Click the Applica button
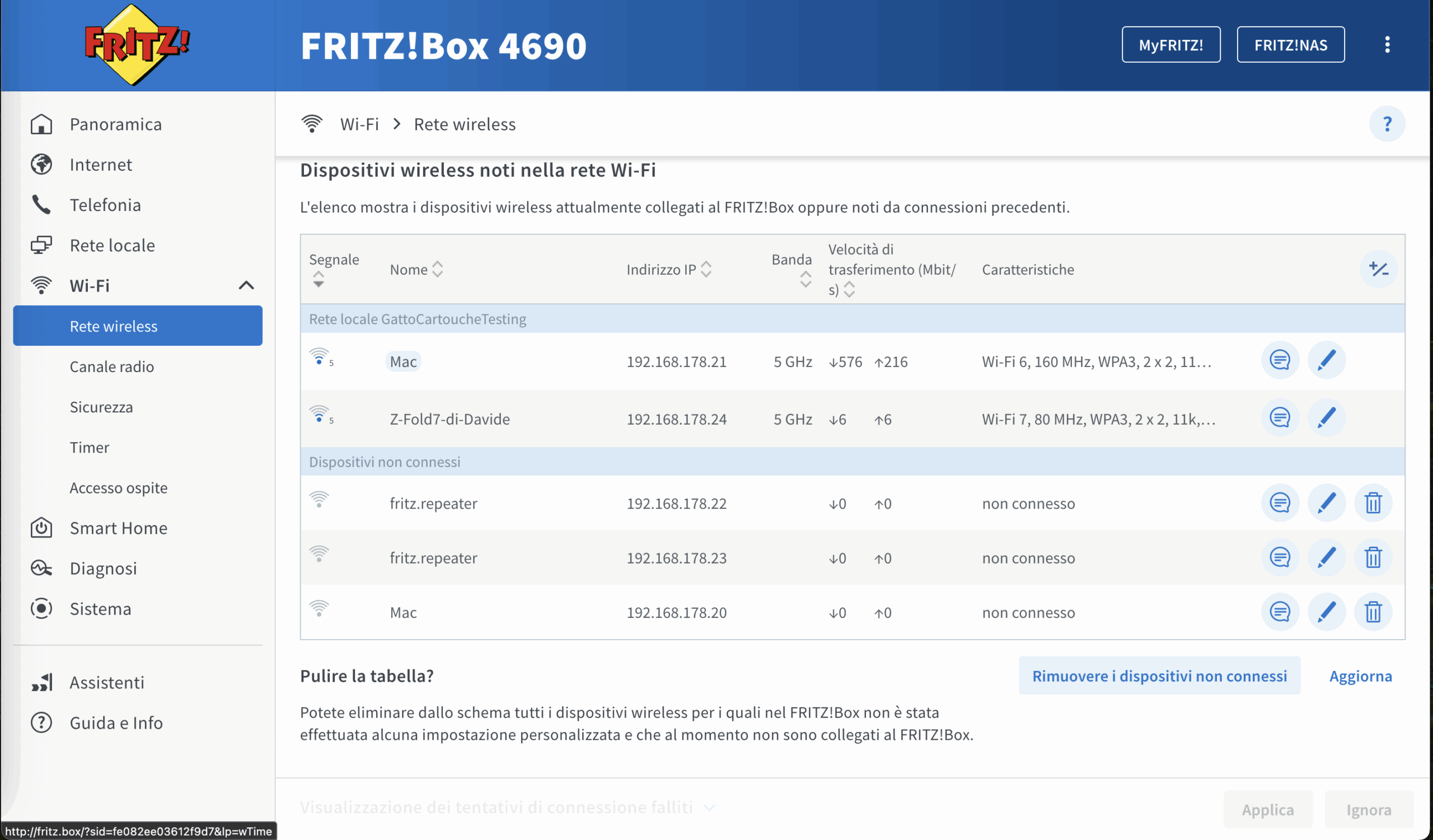This screenshot has height=840, width=1433. click(1267, 809)
